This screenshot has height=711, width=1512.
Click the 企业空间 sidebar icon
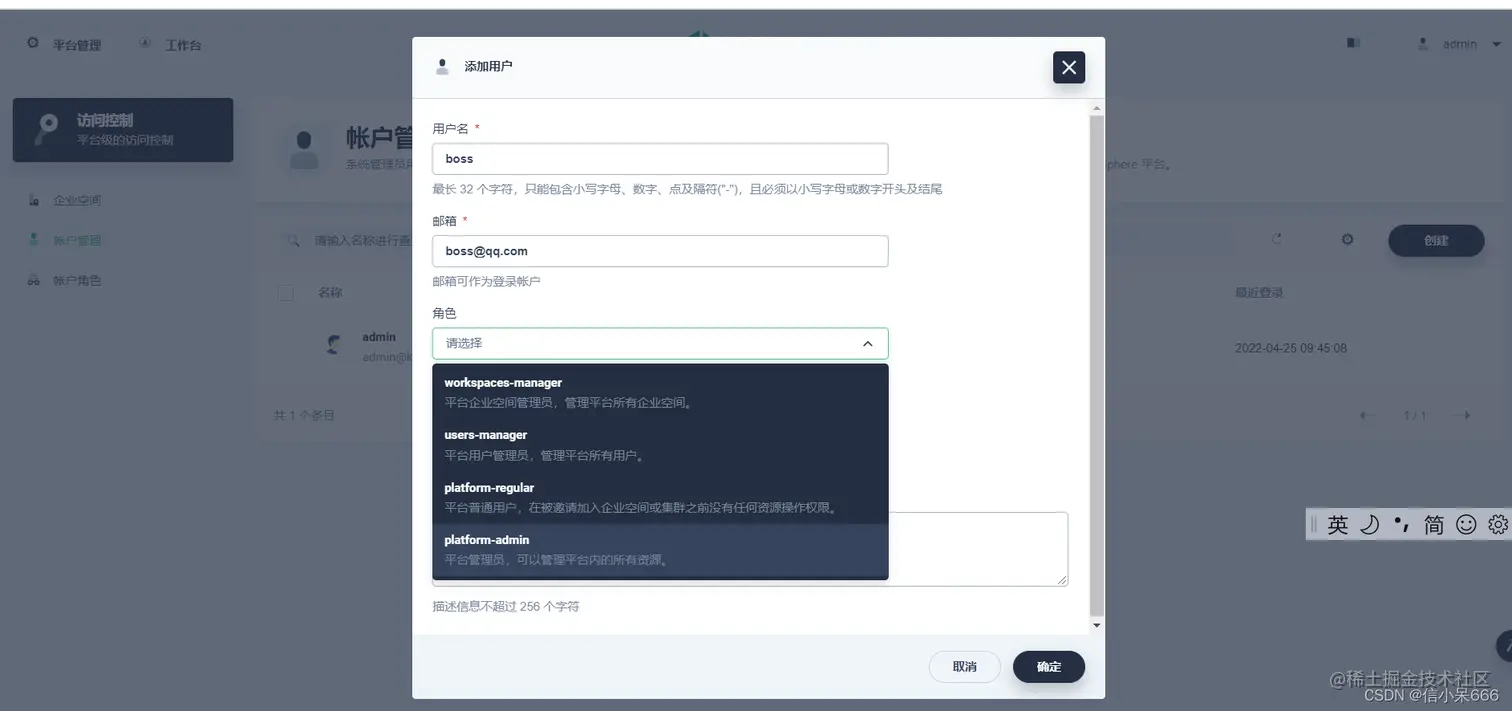[x=34, y=200]
